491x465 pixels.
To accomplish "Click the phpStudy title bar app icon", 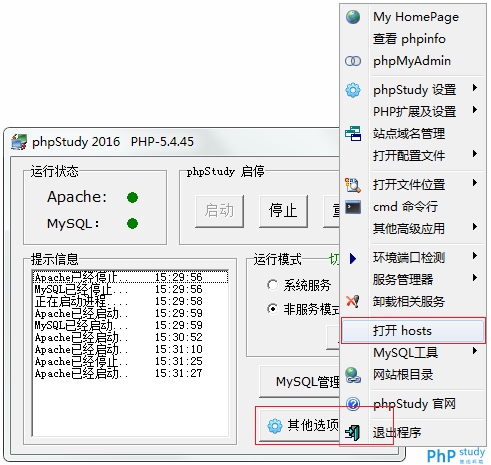I will pos(19,142).
